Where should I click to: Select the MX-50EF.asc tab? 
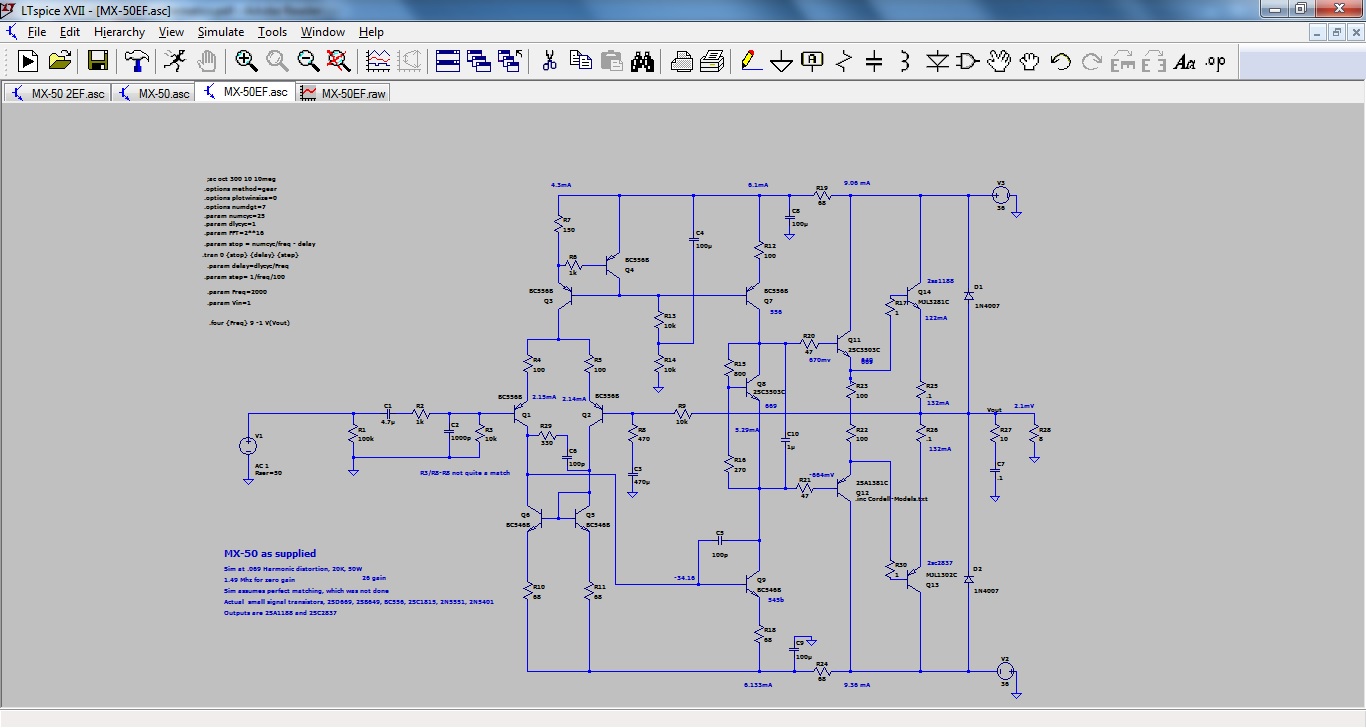tap(245, 92)
